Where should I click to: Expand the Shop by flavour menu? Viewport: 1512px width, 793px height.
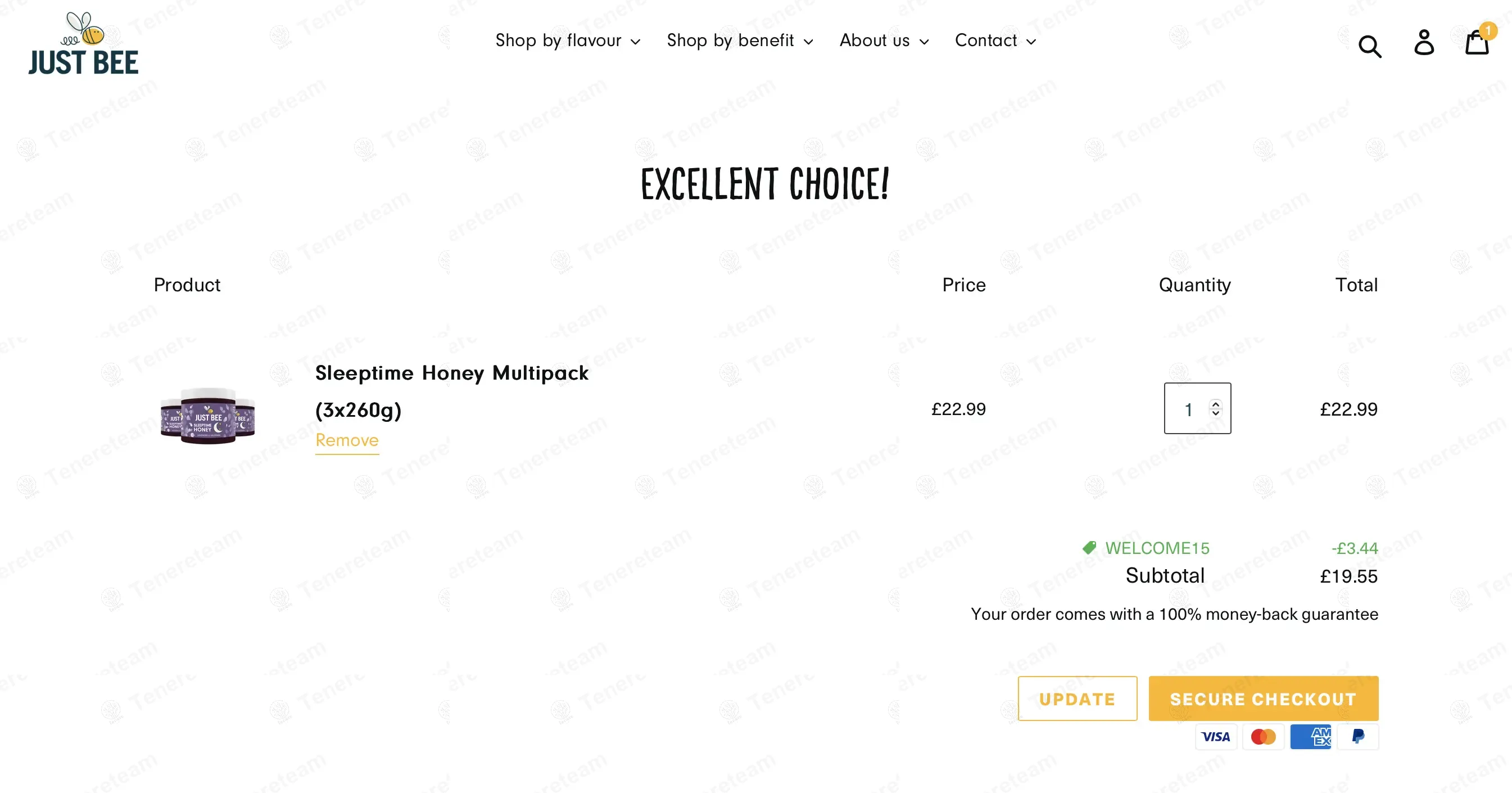pos(567,40)
